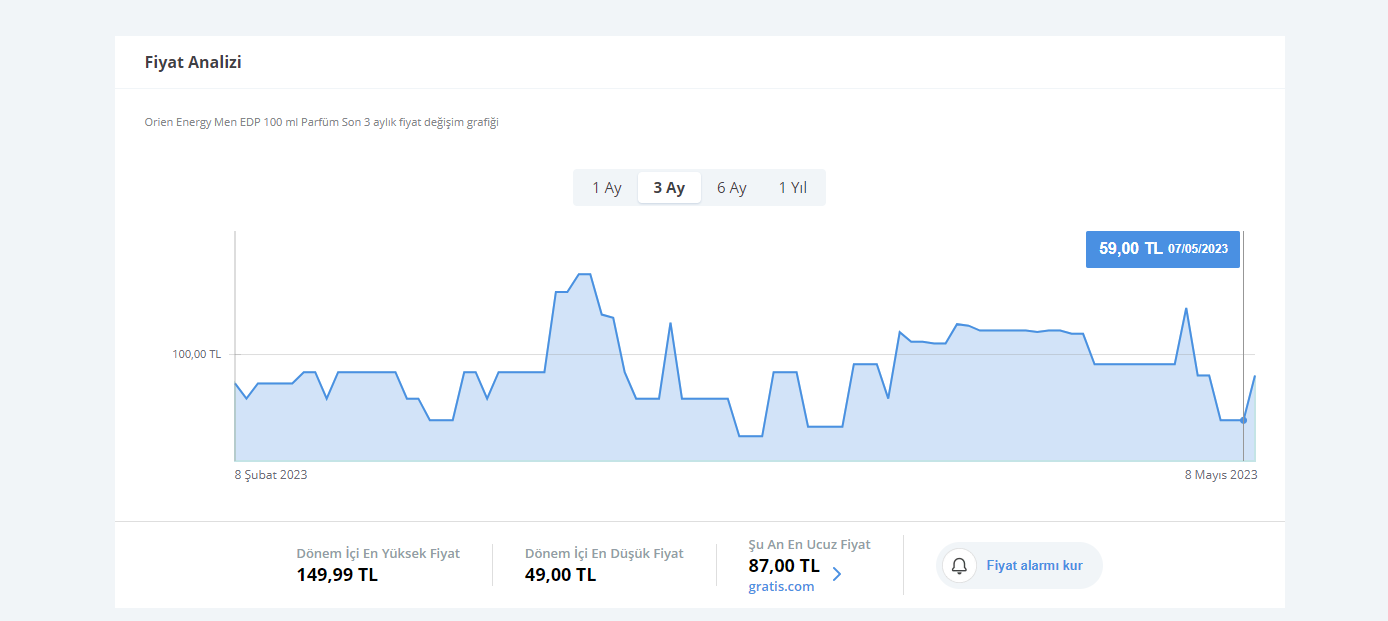Switch to the 1 Yıl period tab
1388x621 pixels.
click(x=793, y=188)
